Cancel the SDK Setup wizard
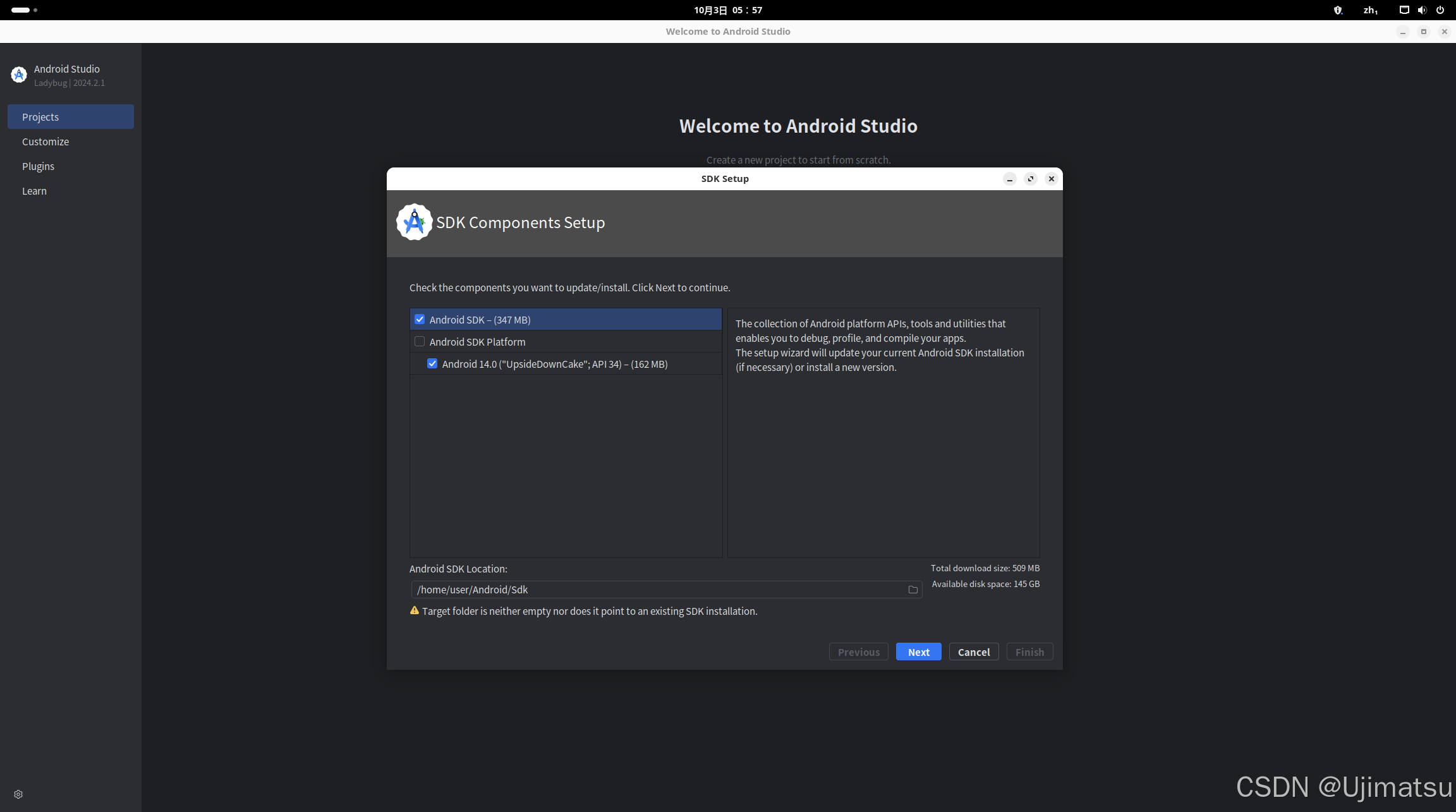 973,652
